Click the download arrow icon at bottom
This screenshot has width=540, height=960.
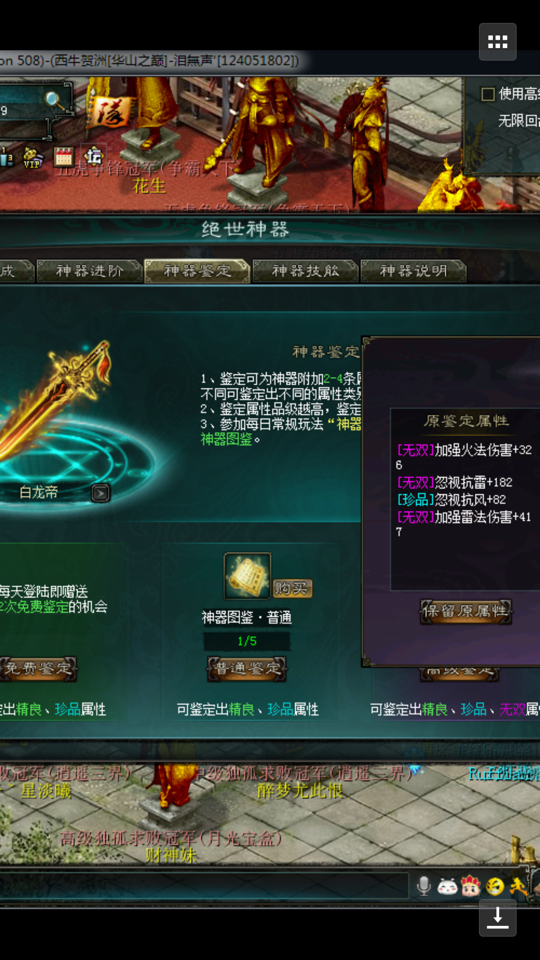498,917
